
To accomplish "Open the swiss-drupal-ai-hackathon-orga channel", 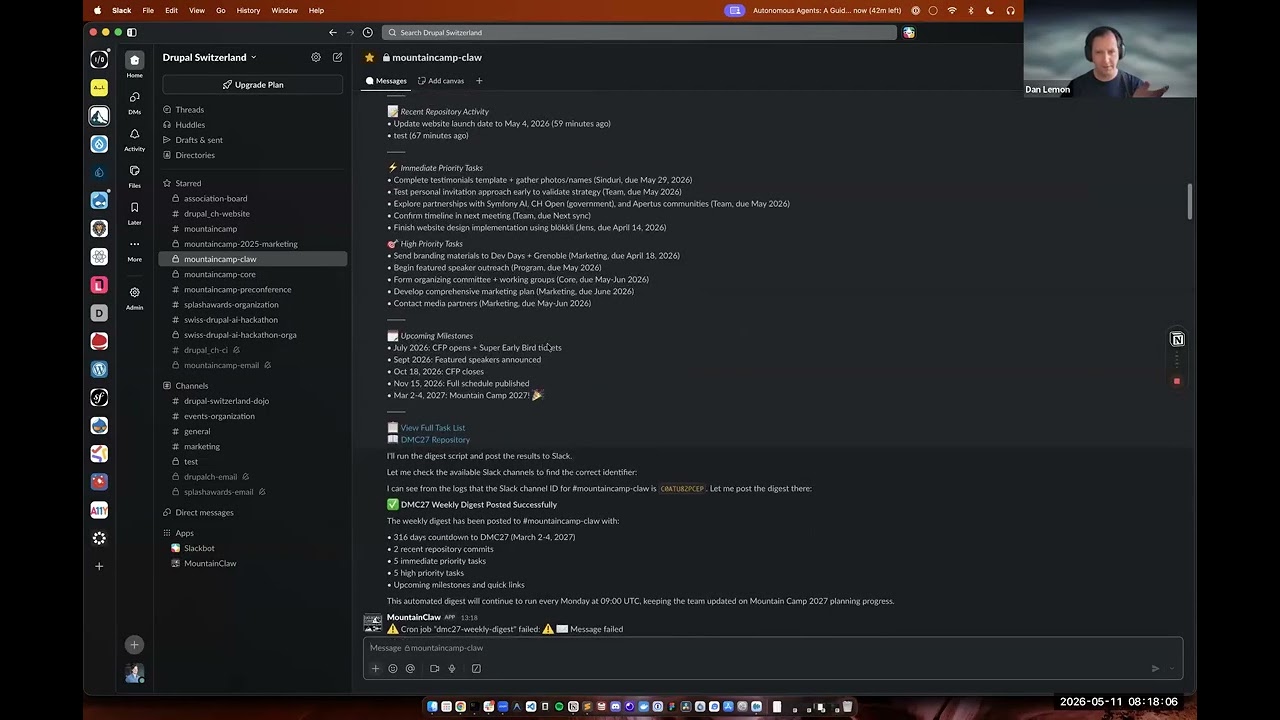I will click(240, 335).
